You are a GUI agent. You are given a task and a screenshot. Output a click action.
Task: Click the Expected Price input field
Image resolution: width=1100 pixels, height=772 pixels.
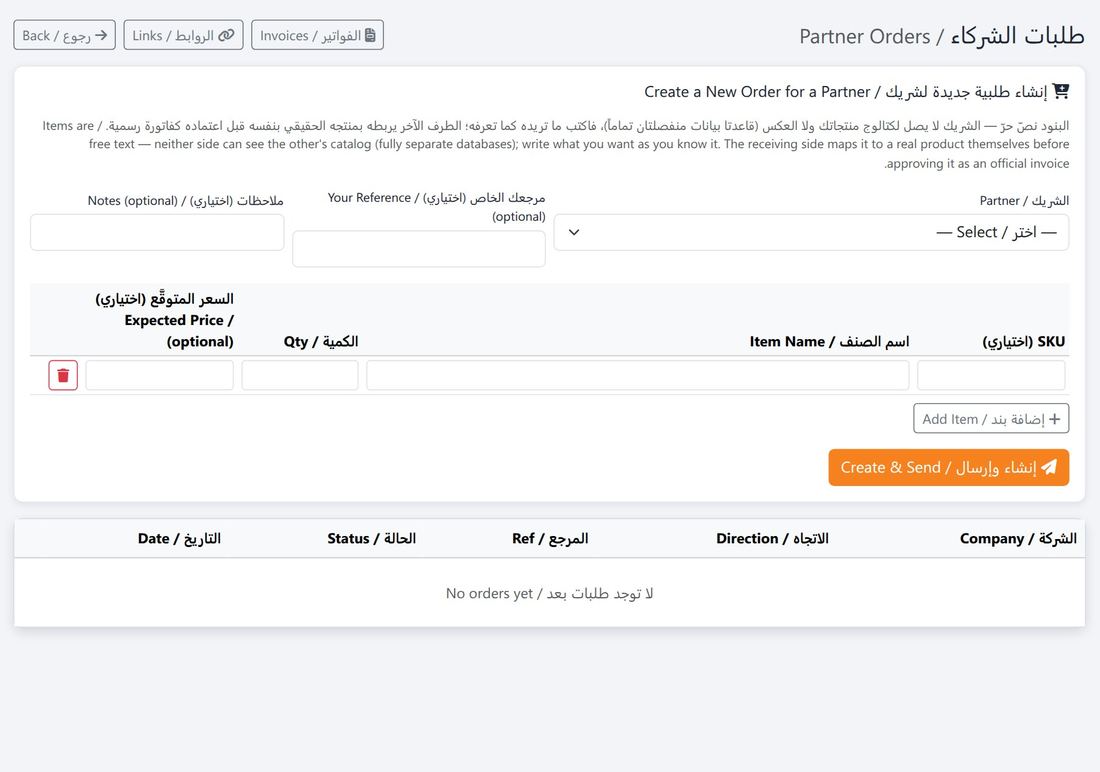160,375
